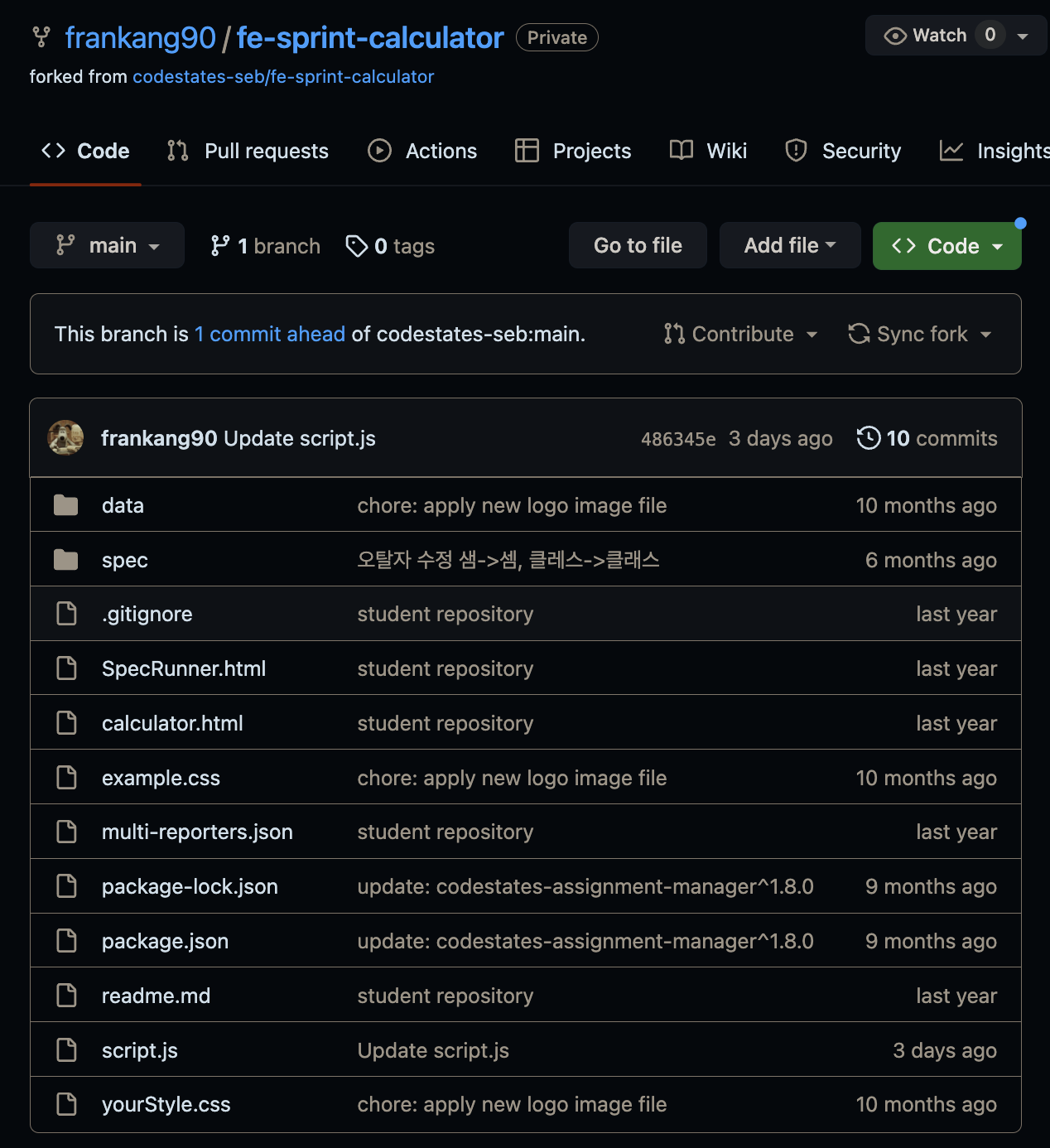Image resolution: width=1050 pixels, height=1148 pixels.
Task: Open the Projects tab
Action: click(573, 151)
